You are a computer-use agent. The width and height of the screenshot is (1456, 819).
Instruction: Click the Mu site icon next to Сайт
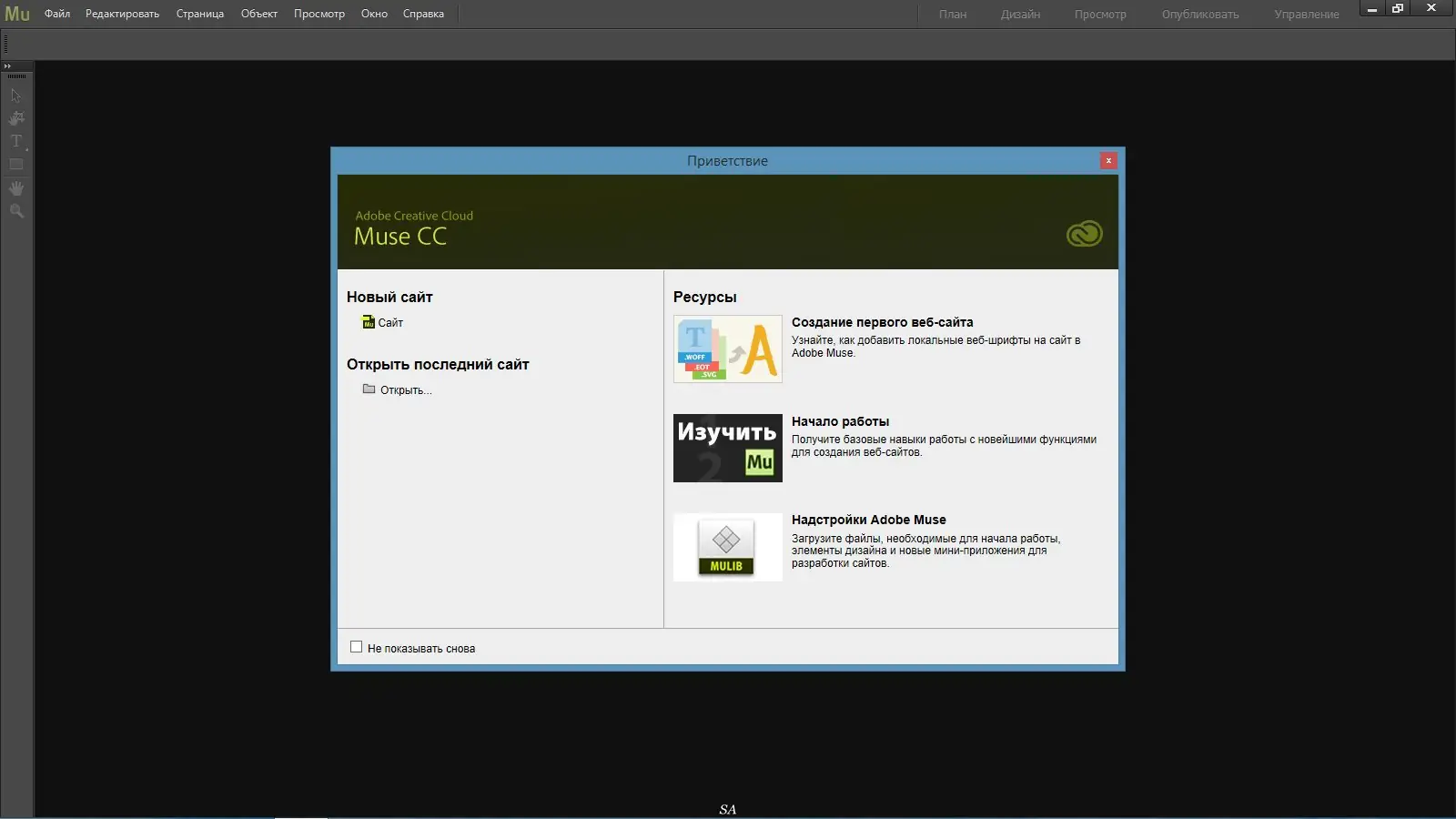(367, 322)
